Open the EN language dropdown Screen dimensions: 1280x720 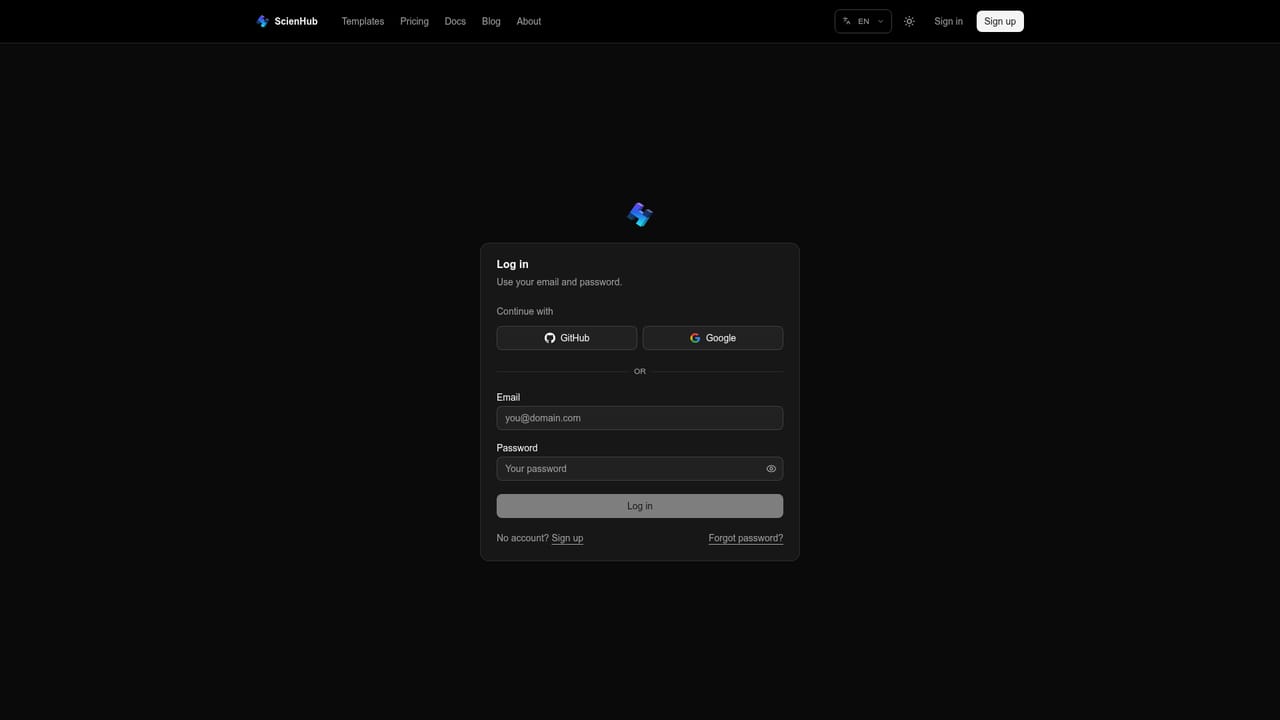click(863, 21)
